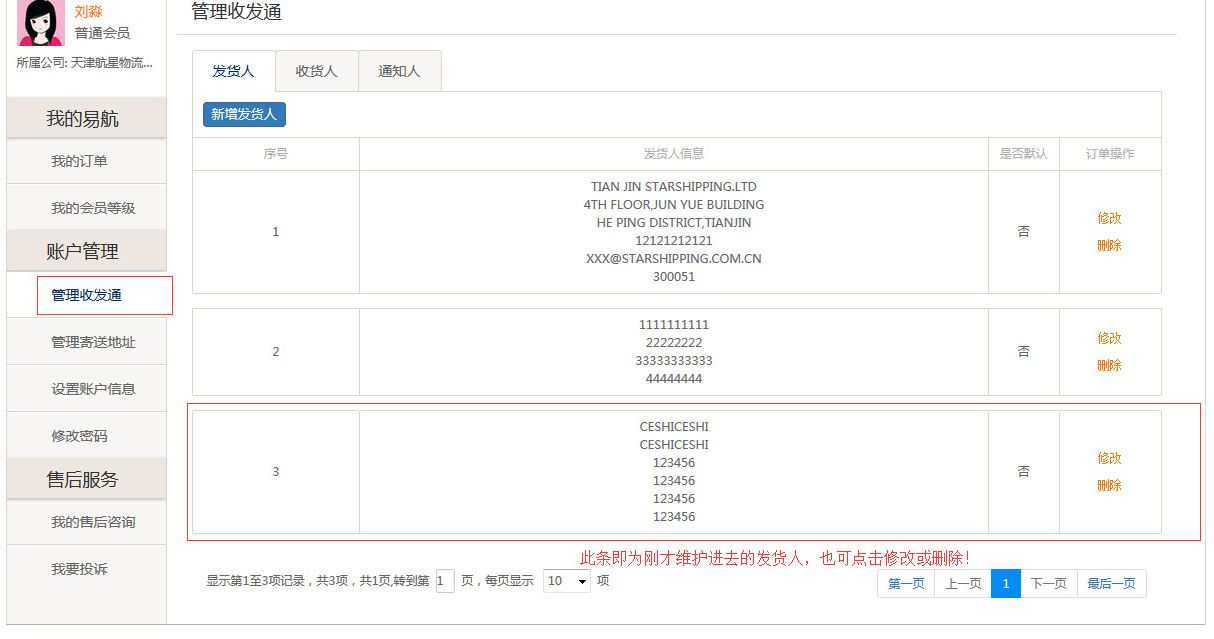
Task: Select the 发货人 tab
Action: (x=233, y=72)
